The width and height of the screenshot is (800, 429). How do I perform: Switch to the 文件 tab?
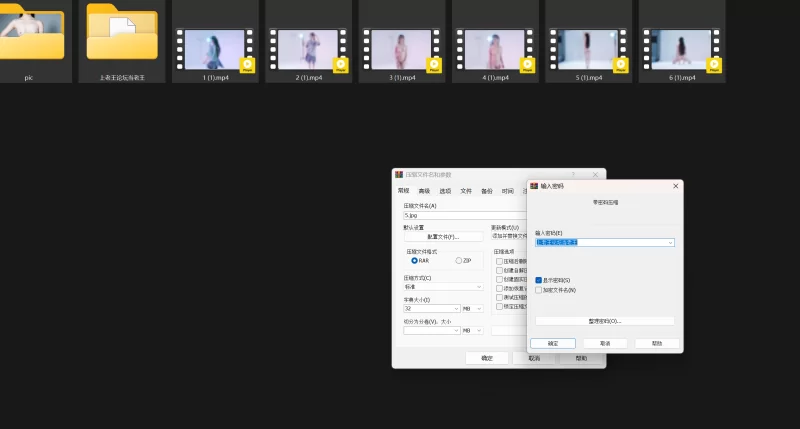click(465, 190)
